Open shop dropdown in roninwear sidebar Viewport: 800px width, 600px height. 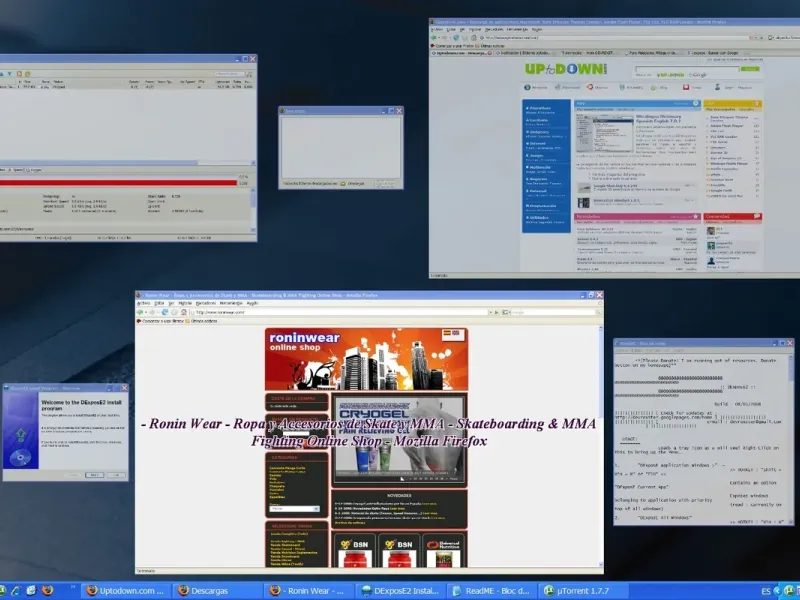click(295, 509)
